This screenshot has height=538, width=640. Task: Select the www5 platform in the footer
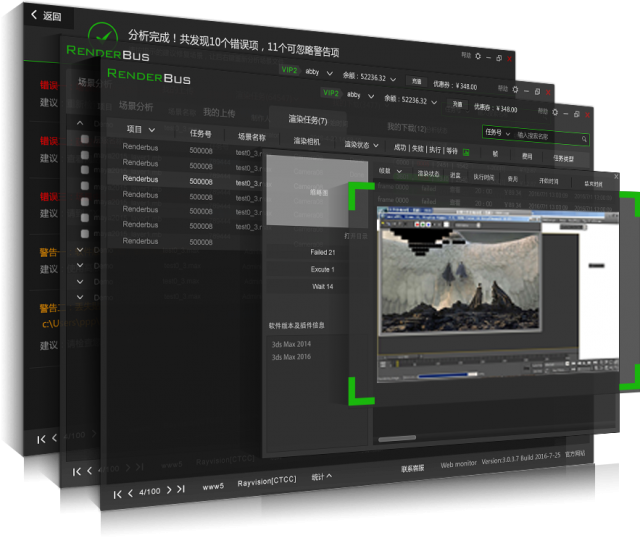tap(213, 486)
